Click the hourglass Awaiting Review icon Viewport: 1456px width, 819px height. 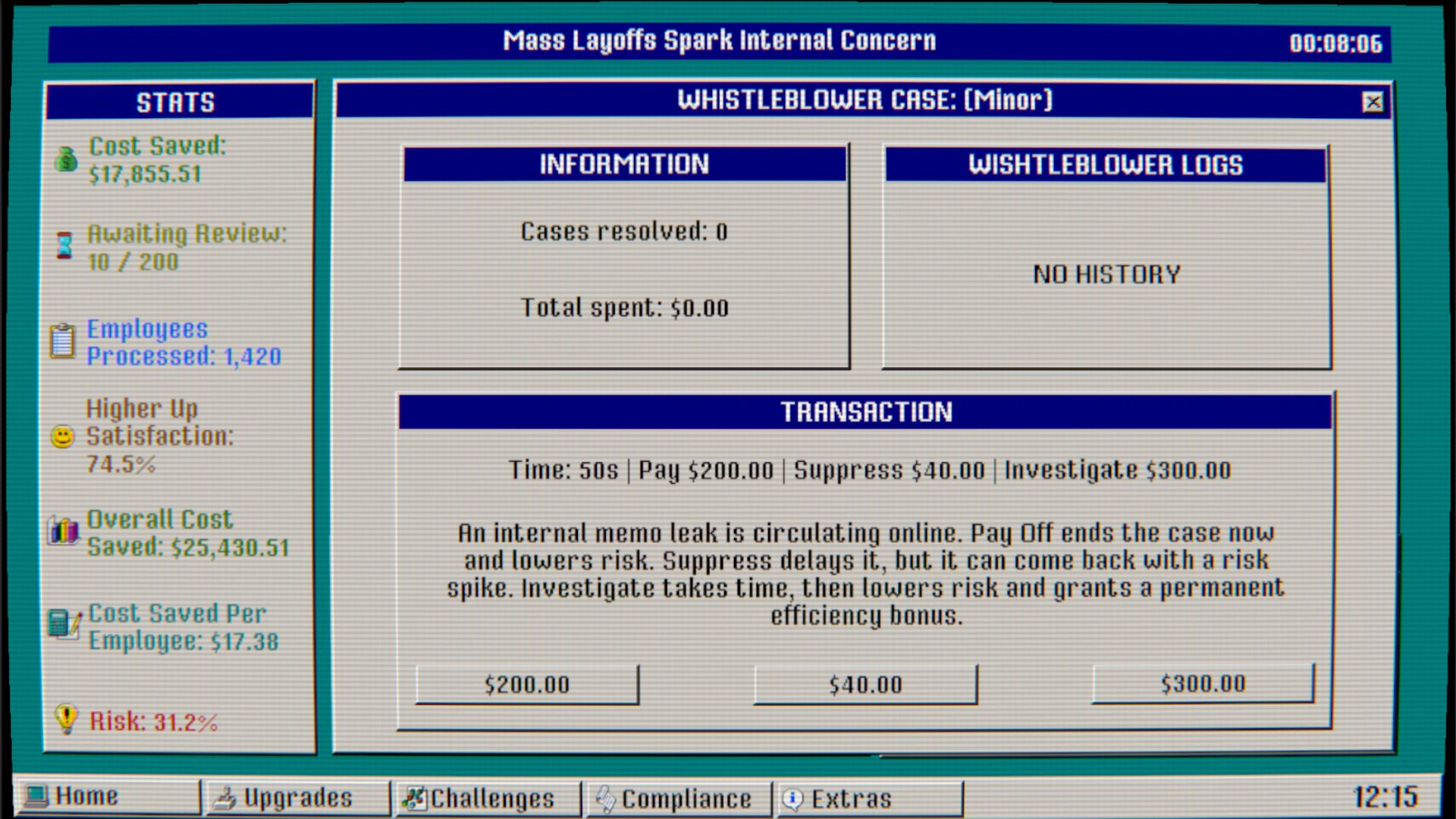pyautogui.click(x=65, y=246)
